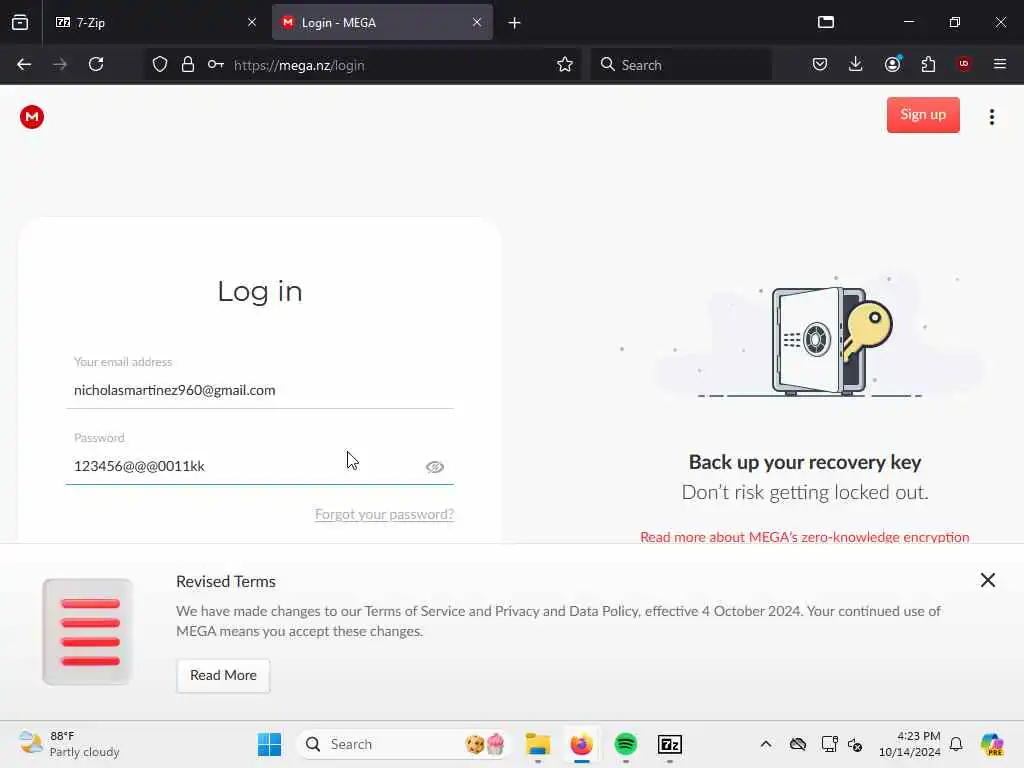1024x768 pixels.
Task: Expand the hidden system tray icons
Action: 766,744
